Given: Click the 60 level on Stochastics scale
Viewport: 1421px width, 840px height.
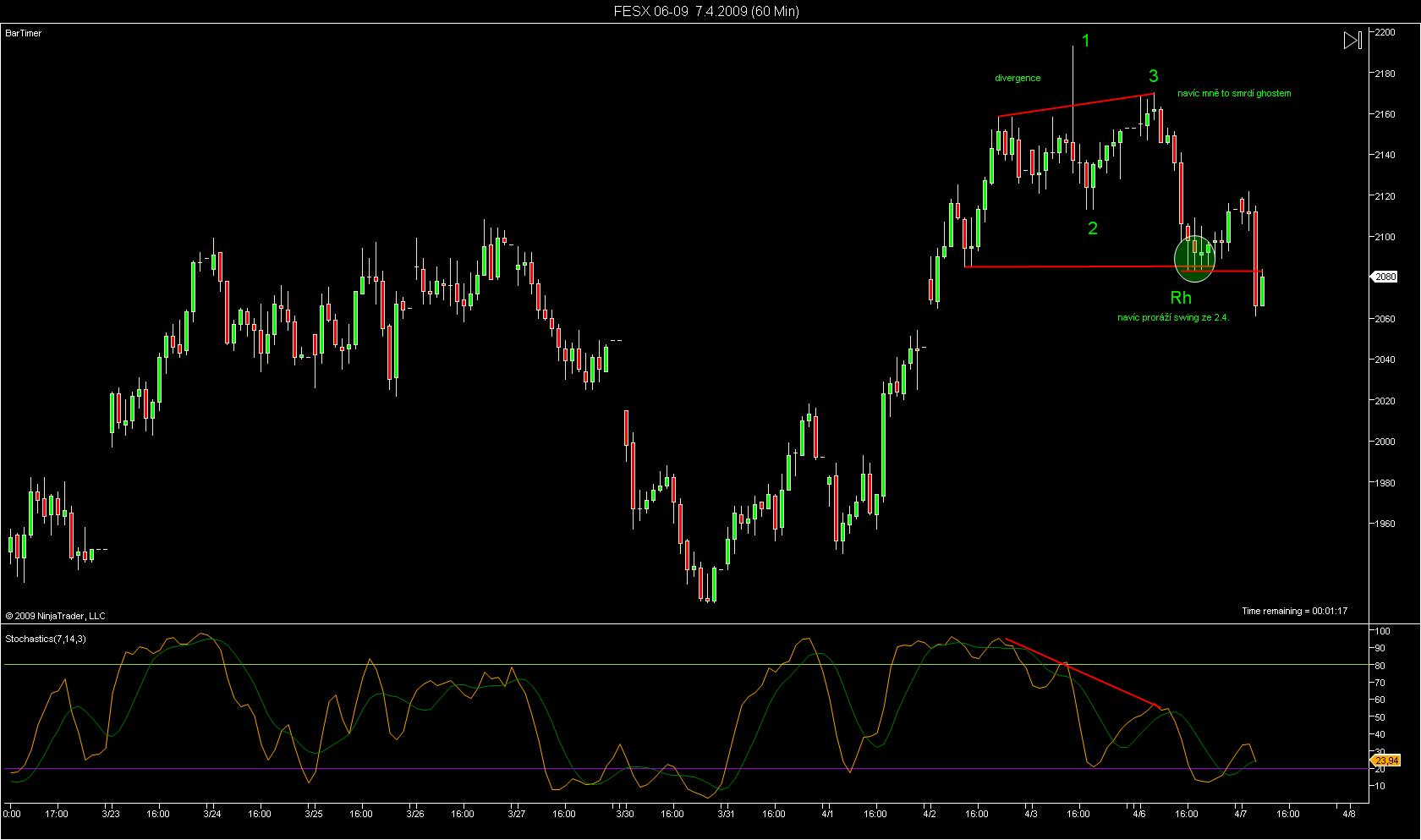Looking at the screenshot, I should pos(1381,700).
